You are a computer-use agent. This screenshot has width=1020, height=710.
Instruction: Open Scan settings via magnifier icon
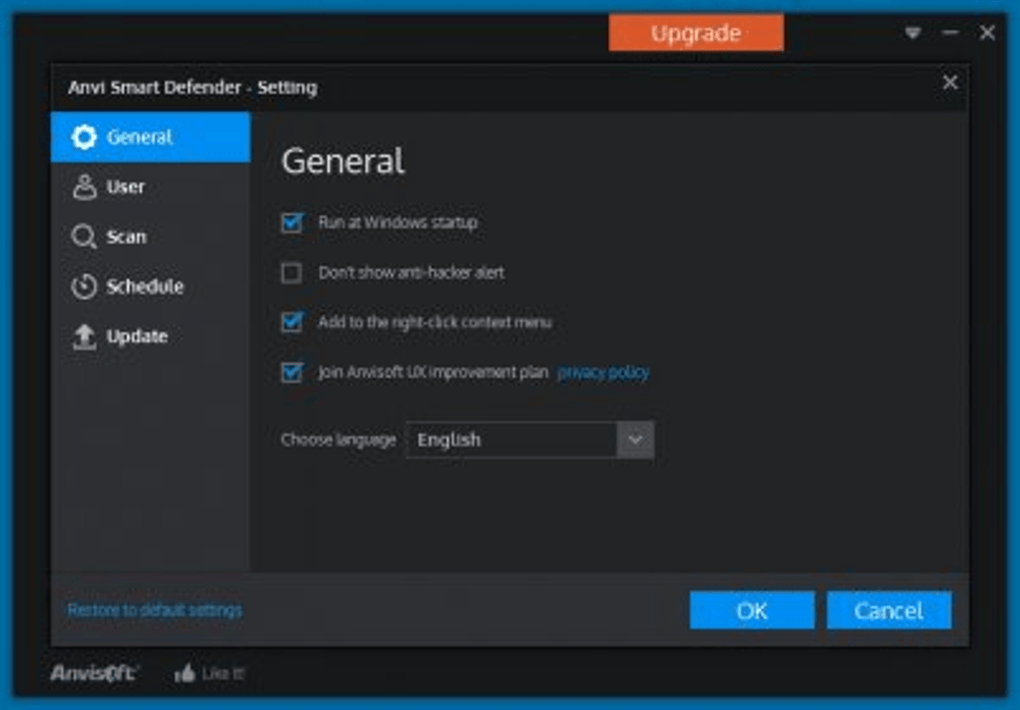tap(85, 237)
